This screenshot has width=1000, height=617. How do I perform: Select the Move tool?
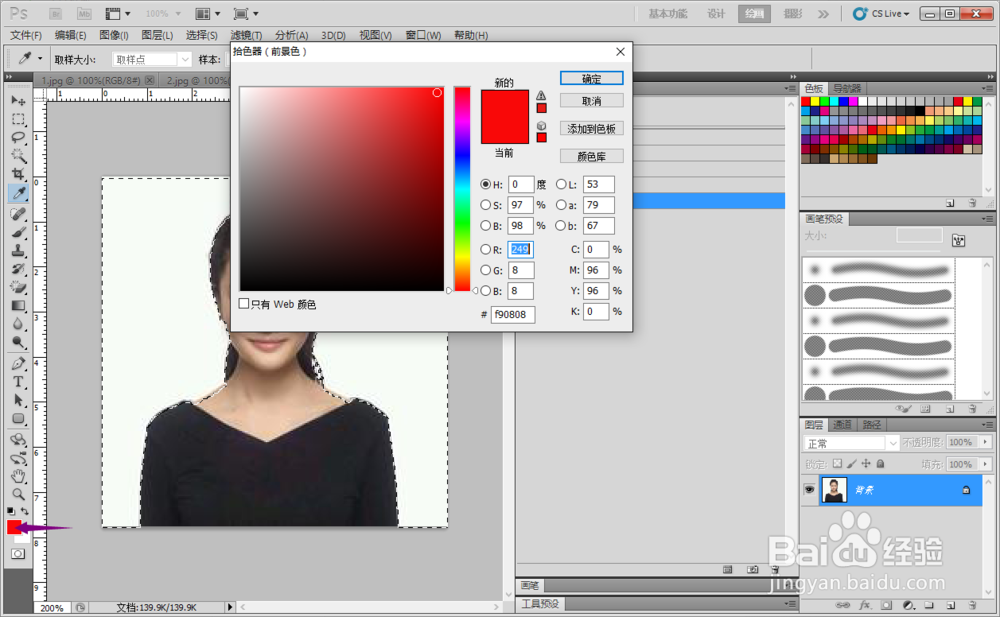(18, 101)
